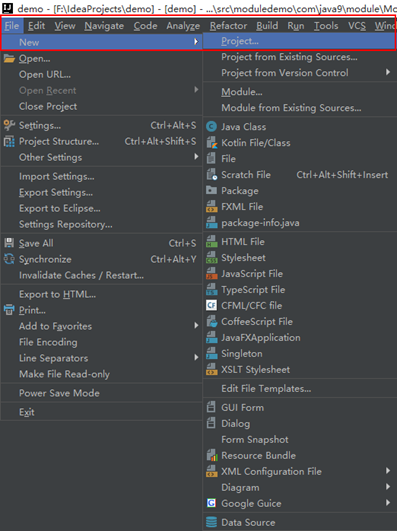
Task: Click the Stylesheet CSS icon
Action: [x=211, y=257]
